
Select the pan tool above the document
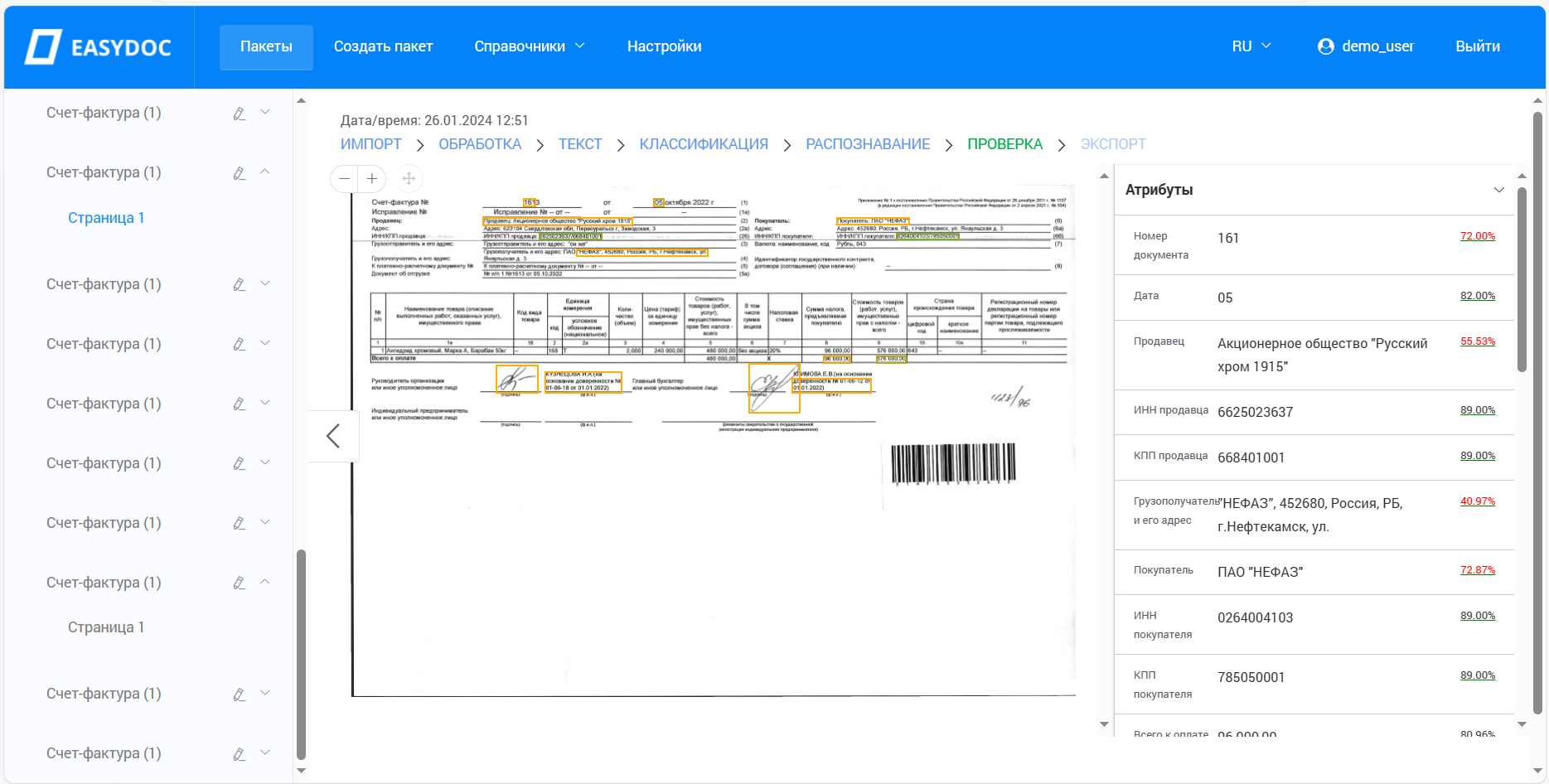click(x=408, y=178)
